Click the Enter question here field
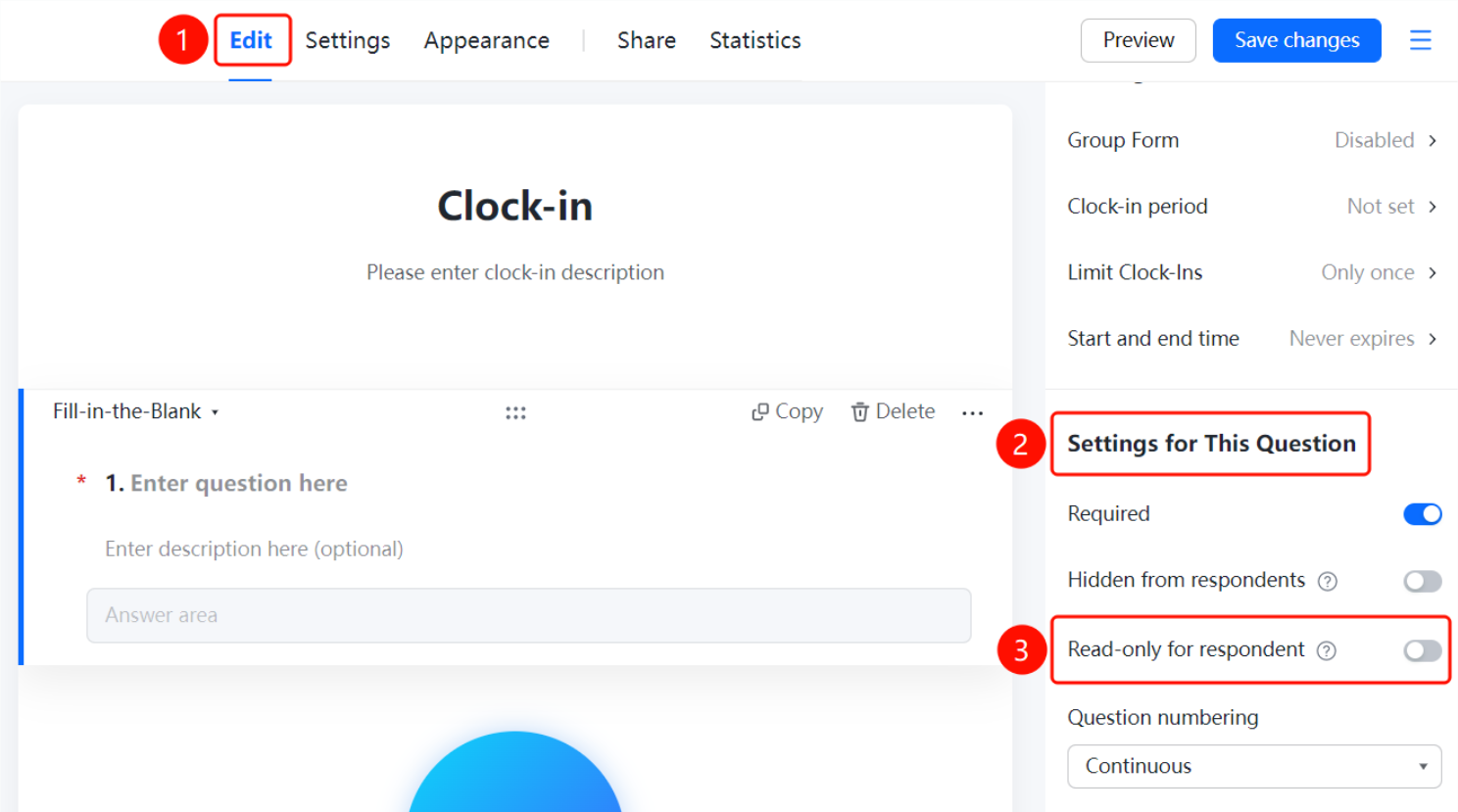1458x812 pixels. [239, 483]
